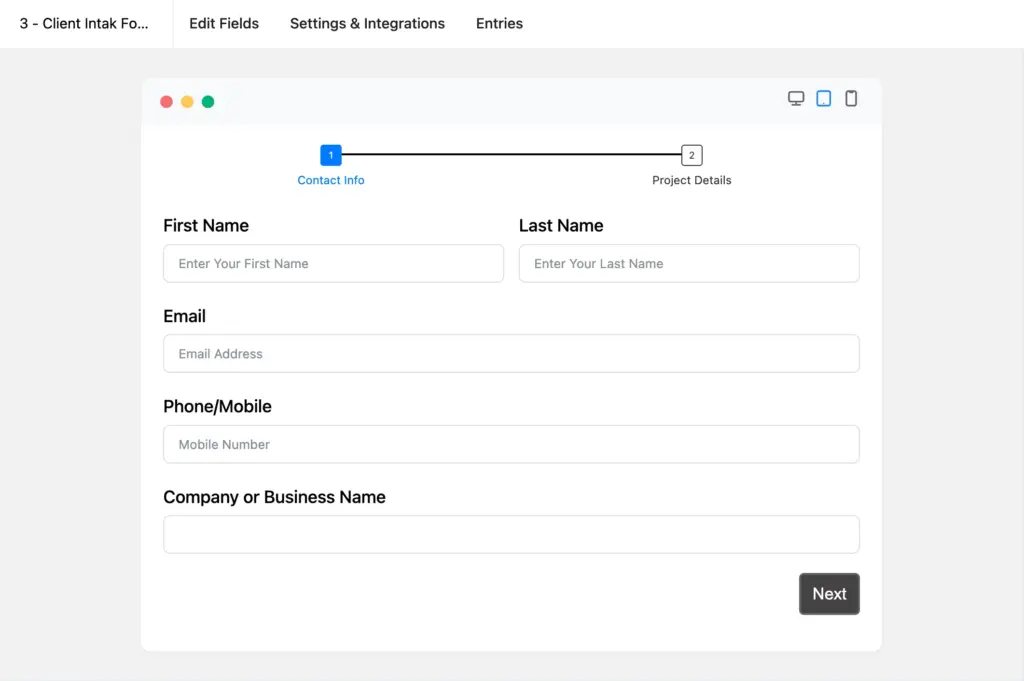Screen dimensions: 1024x681
Task: Focus the Last Name input field
Action: 689,264
